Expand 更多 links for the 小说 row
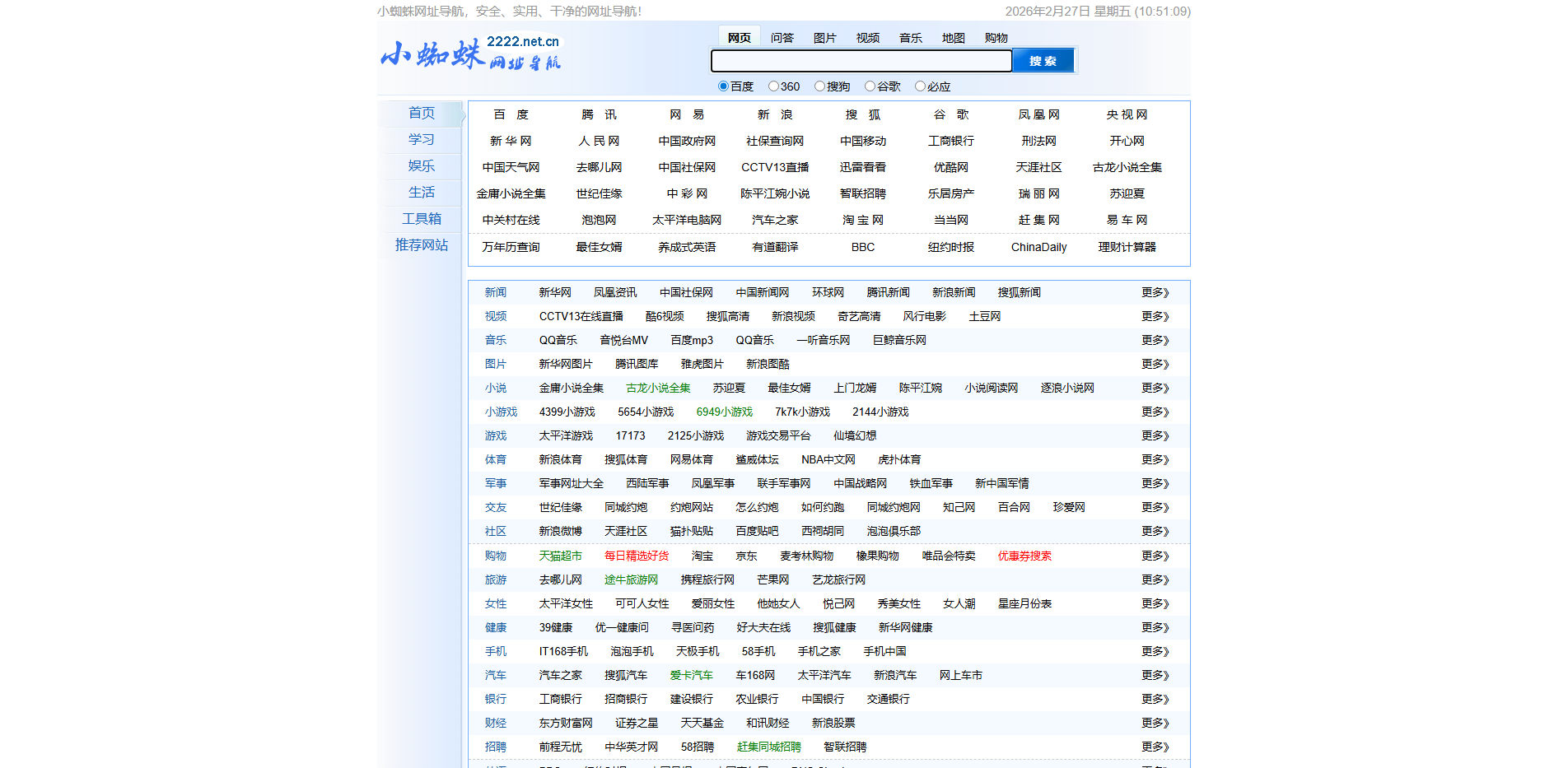The height and width of the screenshot is (768, 1568). coord(1155,388)
